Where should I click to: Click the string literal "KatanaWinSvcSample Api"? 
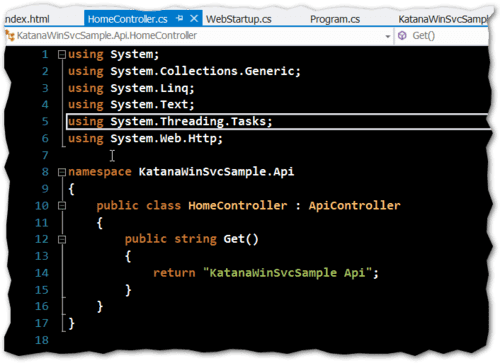point(288,273)
